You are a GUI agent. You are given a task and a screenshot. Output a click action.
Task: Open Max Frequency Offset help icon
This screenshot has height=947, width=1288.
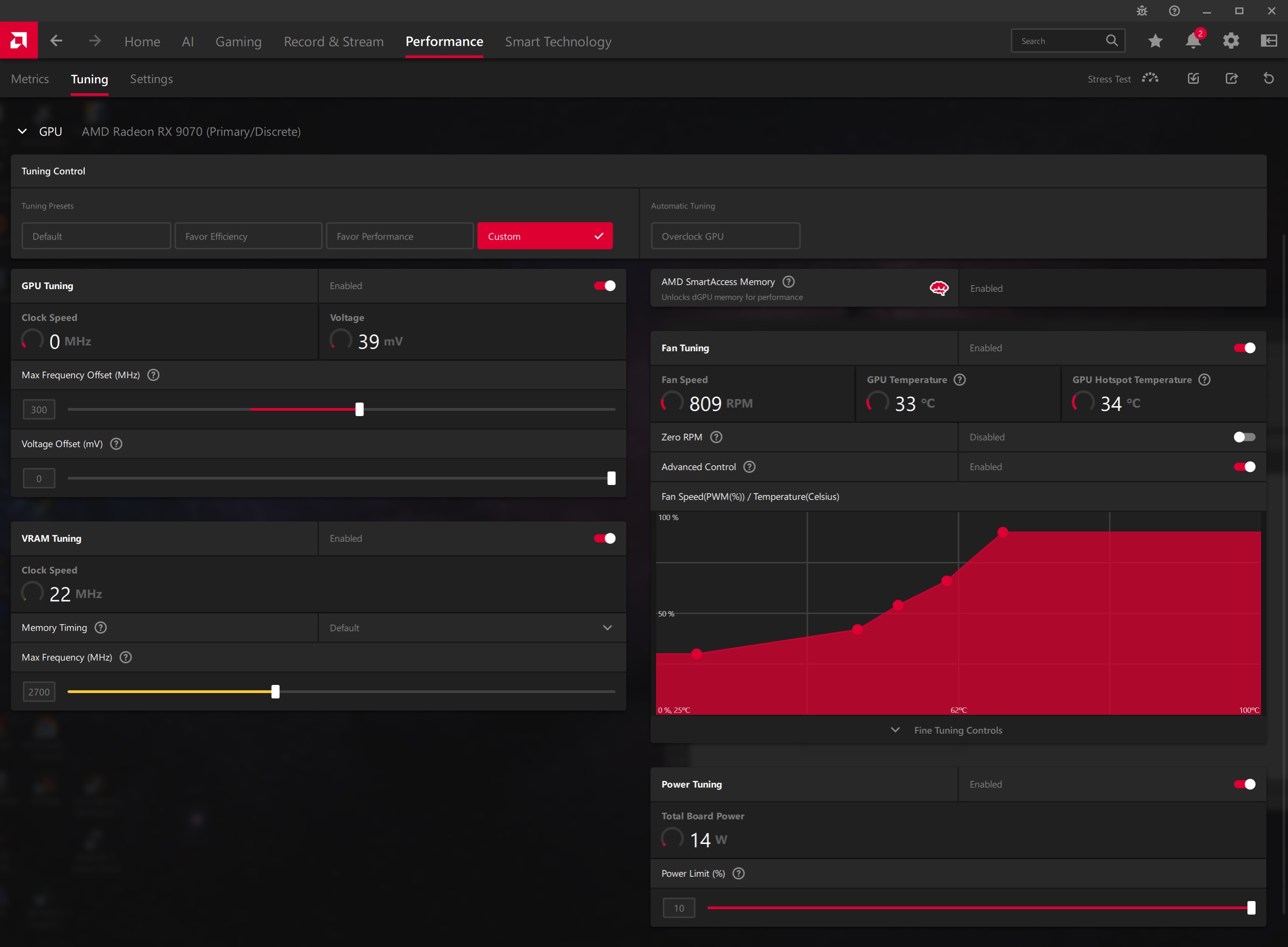(x=153, y=375)
